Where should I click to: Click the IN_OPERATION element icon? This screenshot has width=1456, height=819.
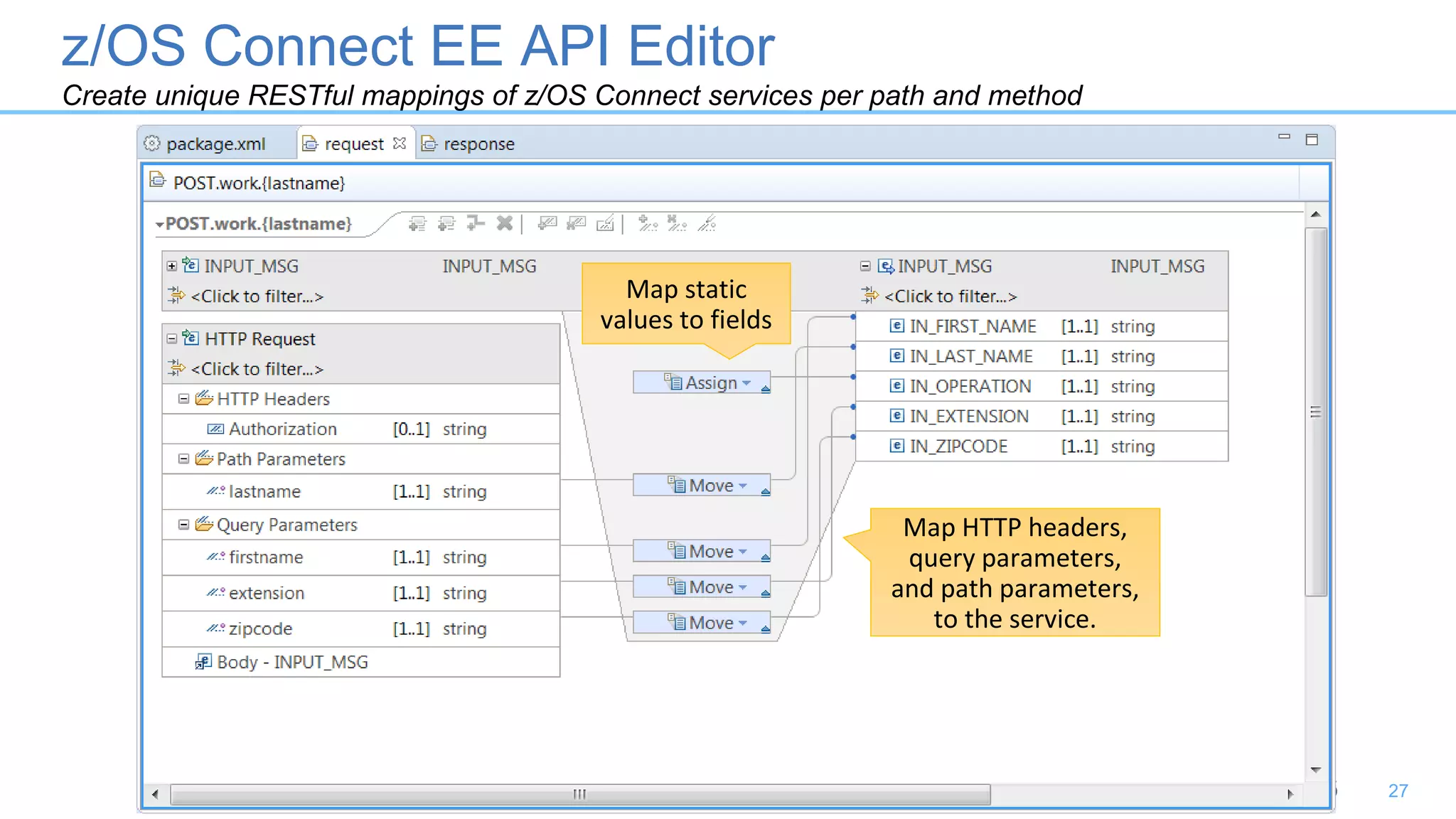click(897, 385)
